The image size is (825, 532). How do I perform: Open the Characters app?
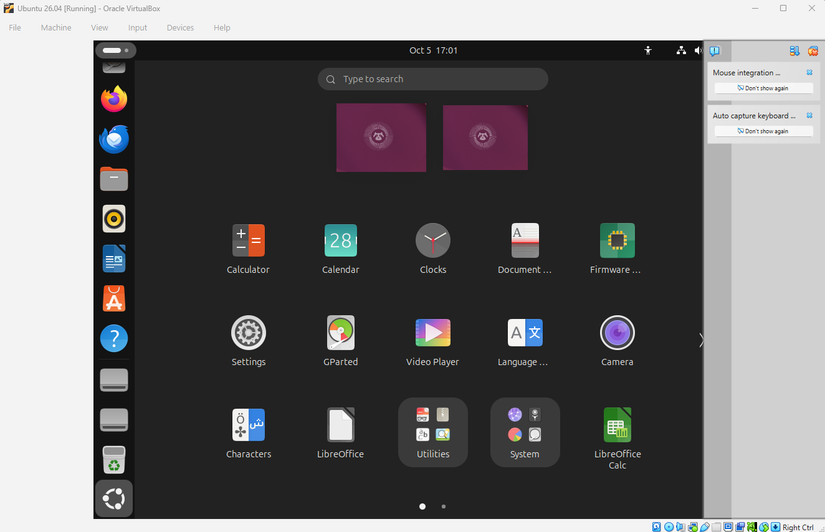coord(248,433)
